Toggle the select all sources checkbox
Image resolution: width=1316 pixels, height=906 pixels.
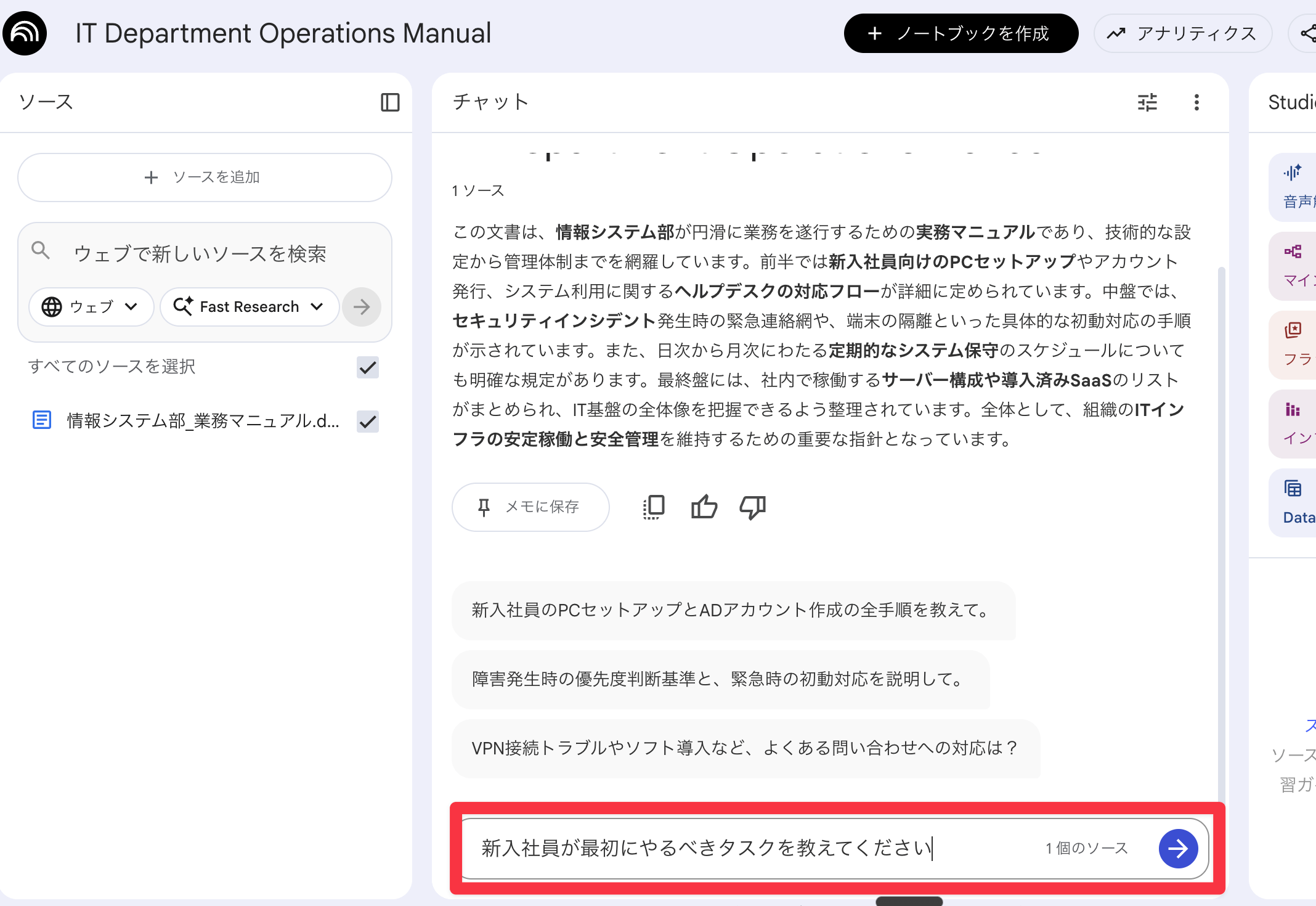[x=368, y=367]
